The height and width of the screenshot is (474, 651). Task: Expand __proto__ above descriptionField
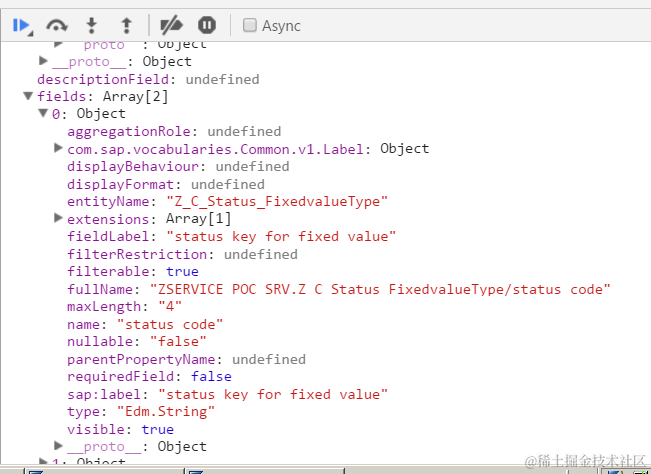[x=43, y=61]
